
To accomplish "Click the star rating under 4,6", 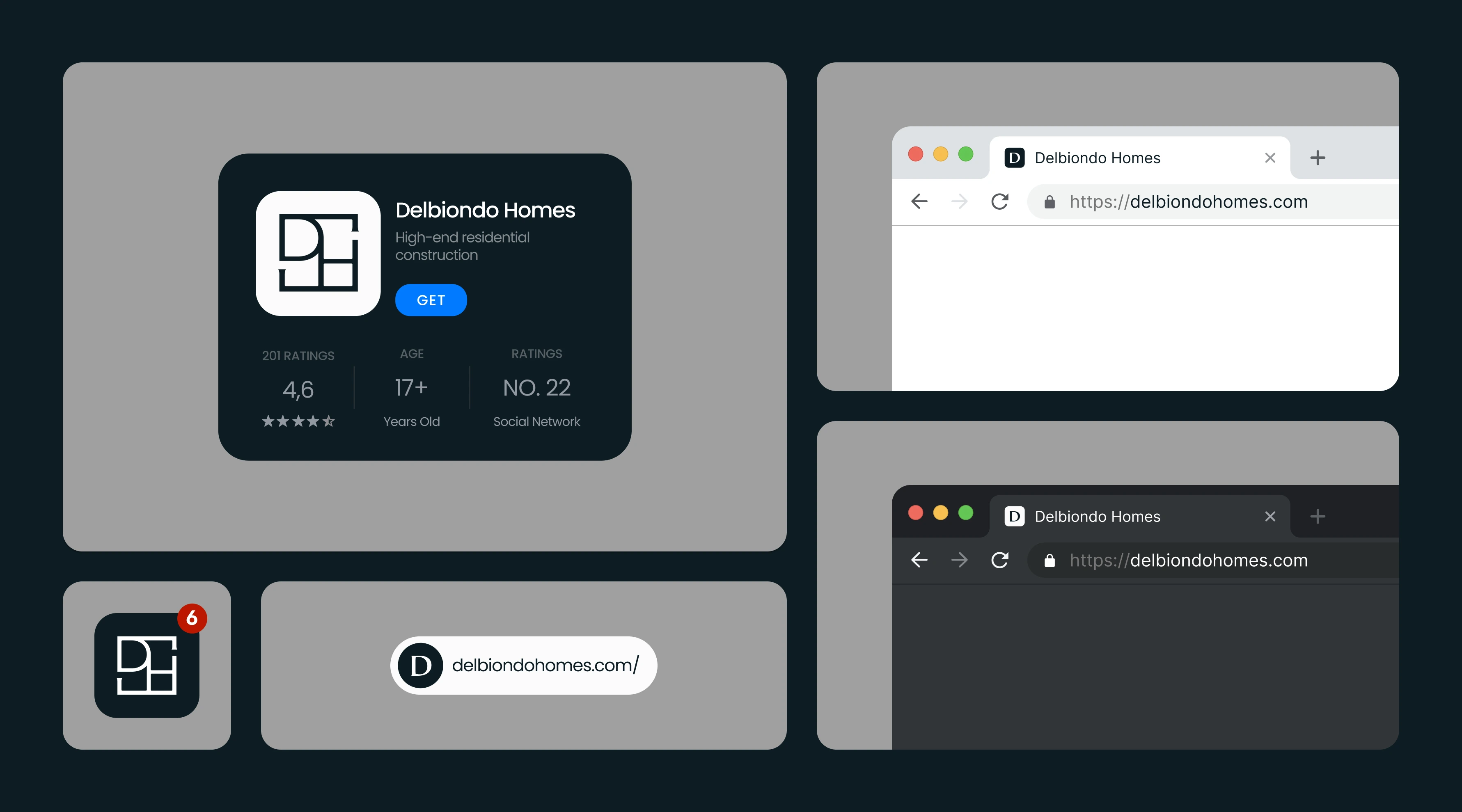I will point(298,421).
